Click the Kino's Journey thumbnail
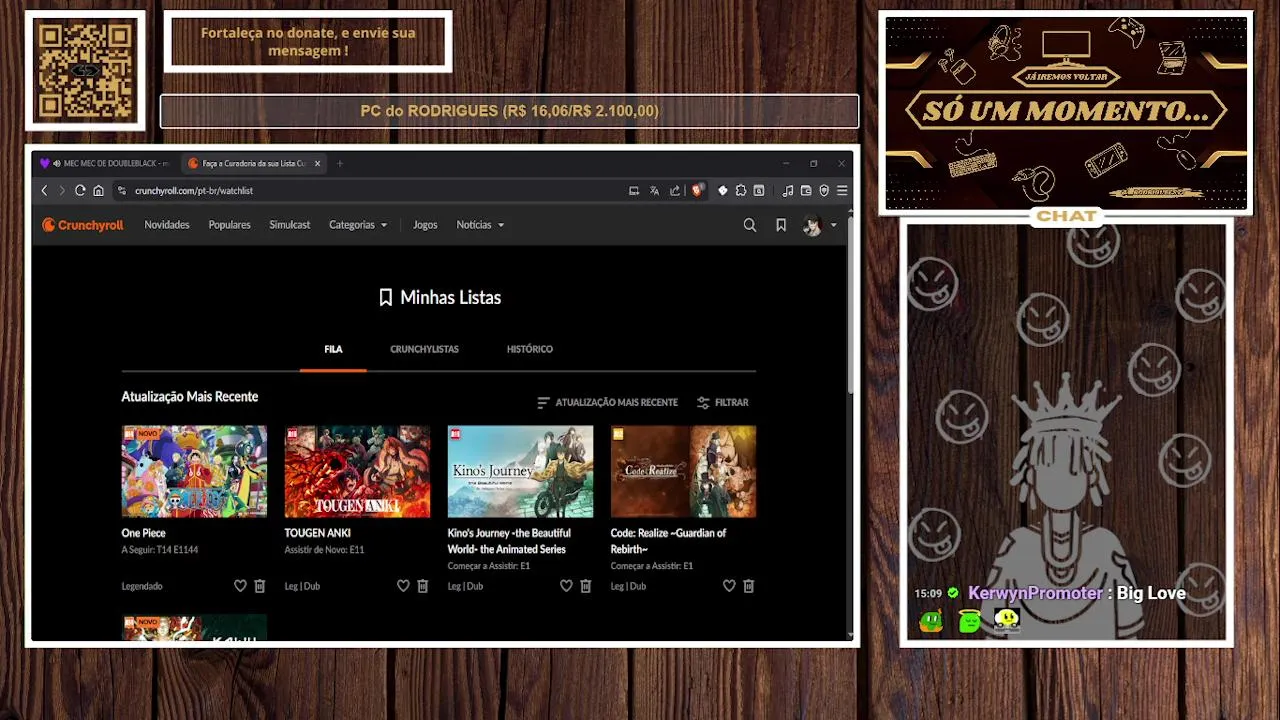 (x=520, y=471)
